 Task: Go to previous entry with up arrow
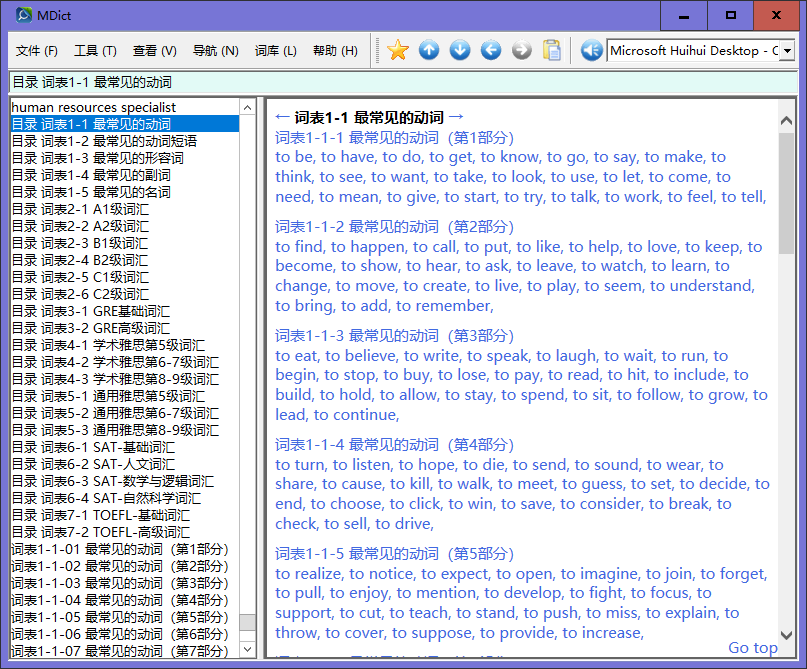click(429, 50)
